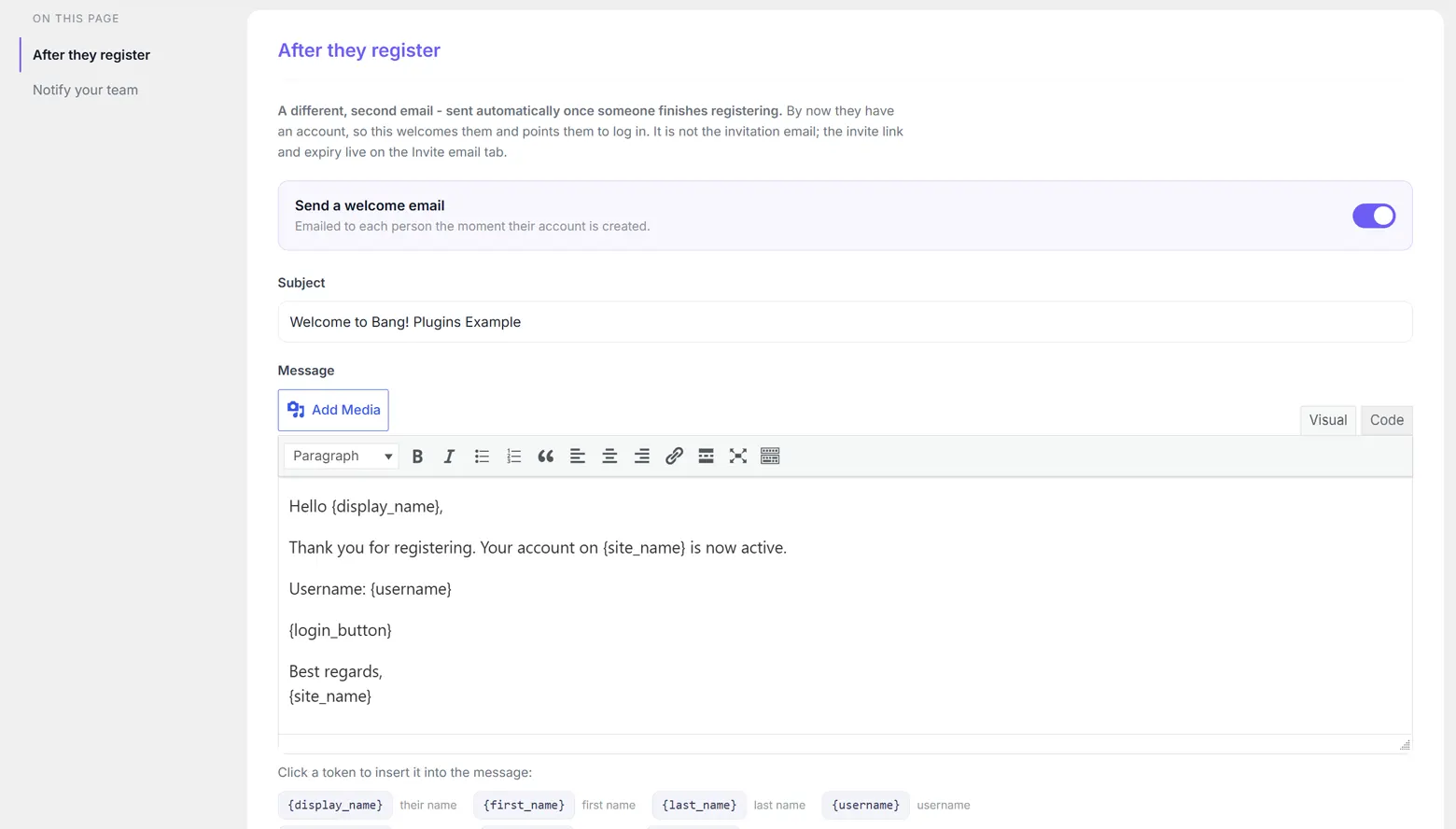Place cursor on the {login_button} line

[x=341, y=630]
